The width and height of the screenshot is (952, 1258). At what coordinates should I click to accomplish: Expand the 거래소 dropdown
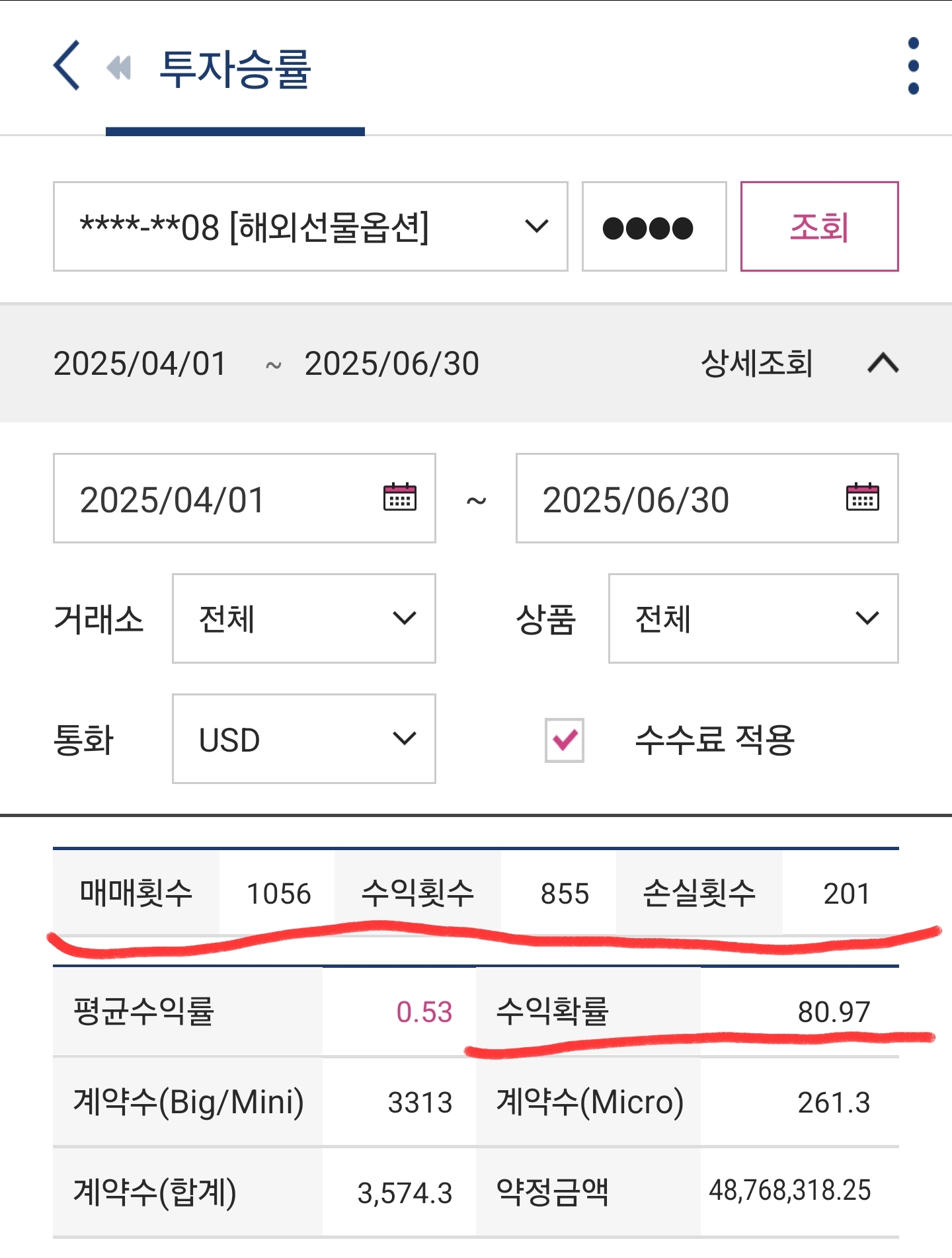tap(303, 618)
